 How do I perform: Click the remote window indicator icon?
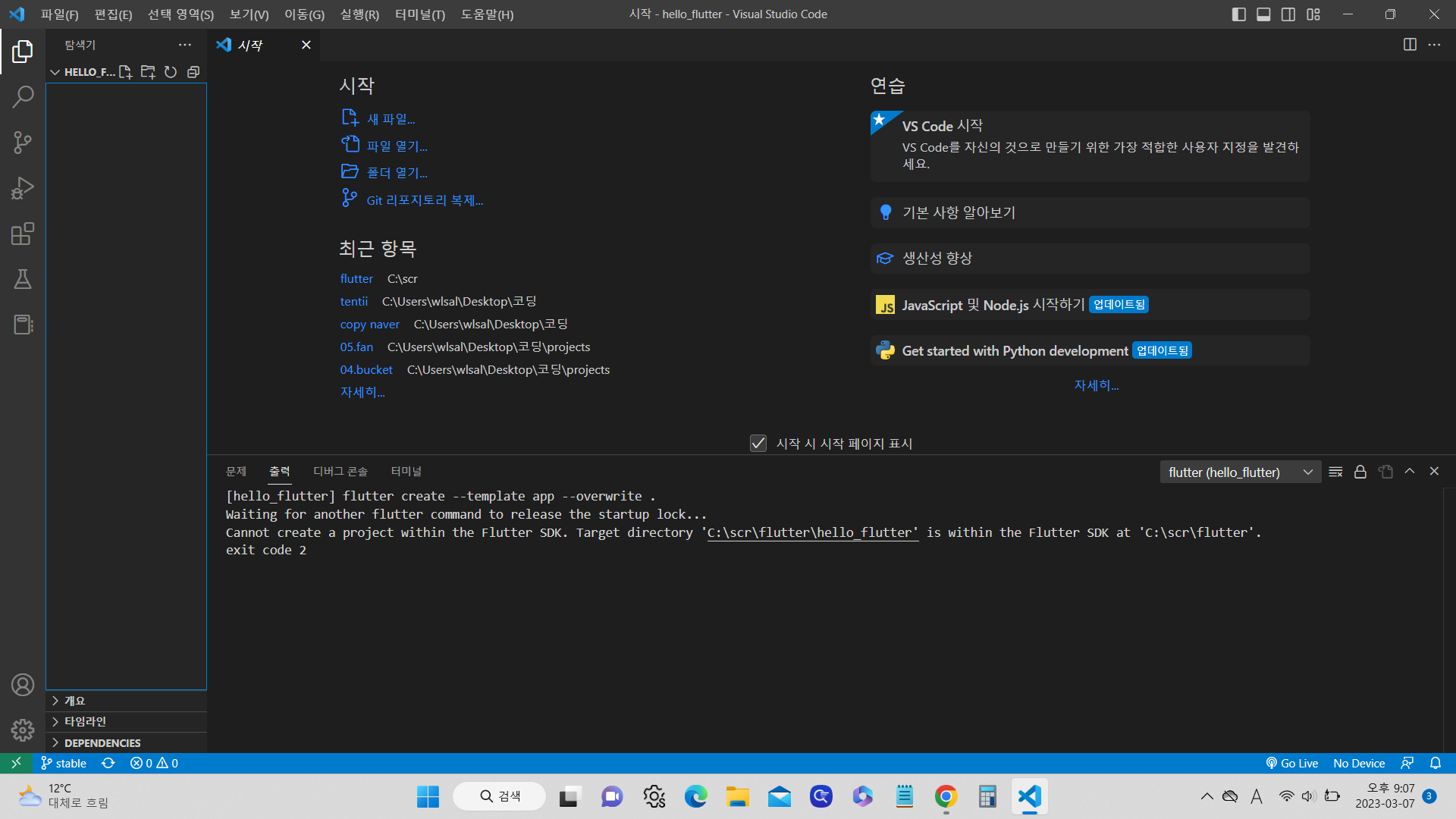(16, 763)
